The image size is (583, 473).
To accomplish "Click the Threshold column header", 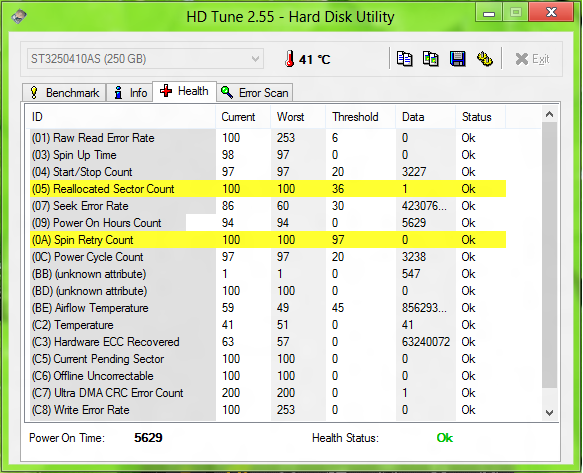I will point(361,117).
